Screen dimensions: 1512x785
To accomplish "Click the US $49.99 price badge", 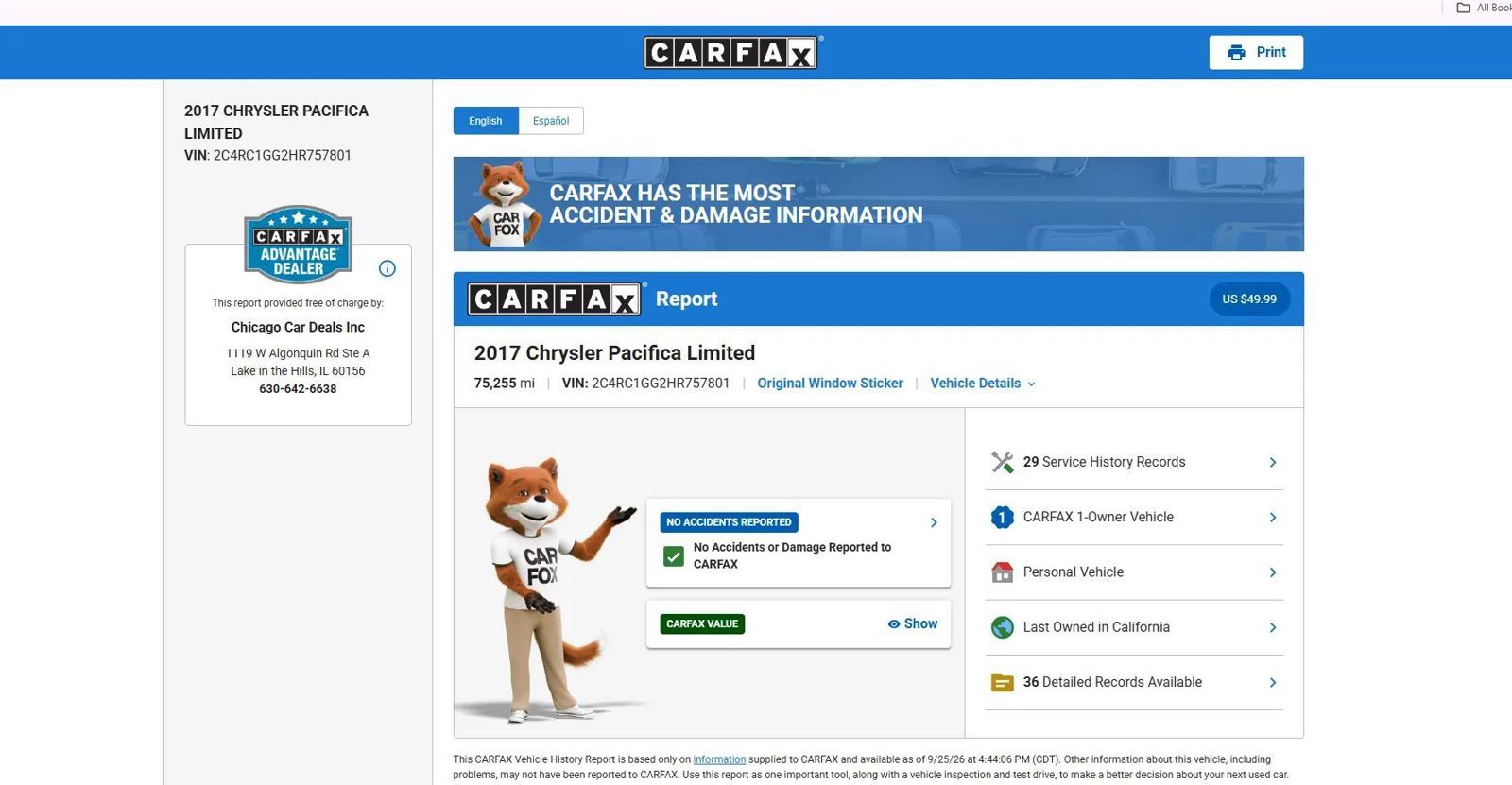I will 1249,299.
